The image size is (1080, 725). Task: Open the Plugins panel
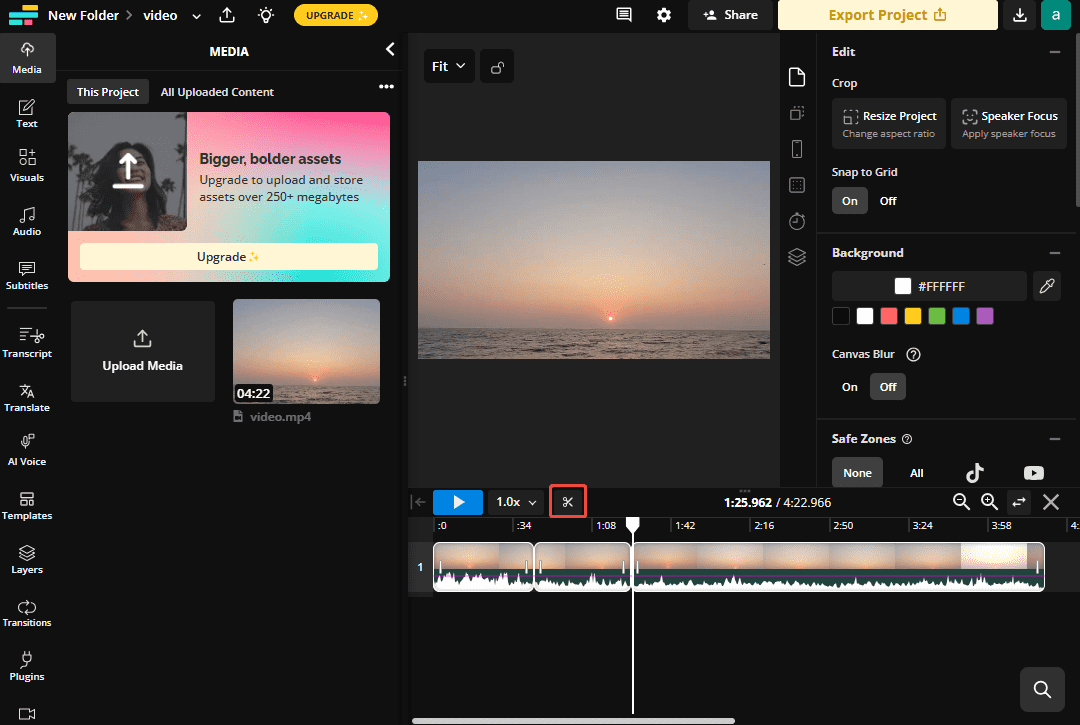tap(27, 666)
